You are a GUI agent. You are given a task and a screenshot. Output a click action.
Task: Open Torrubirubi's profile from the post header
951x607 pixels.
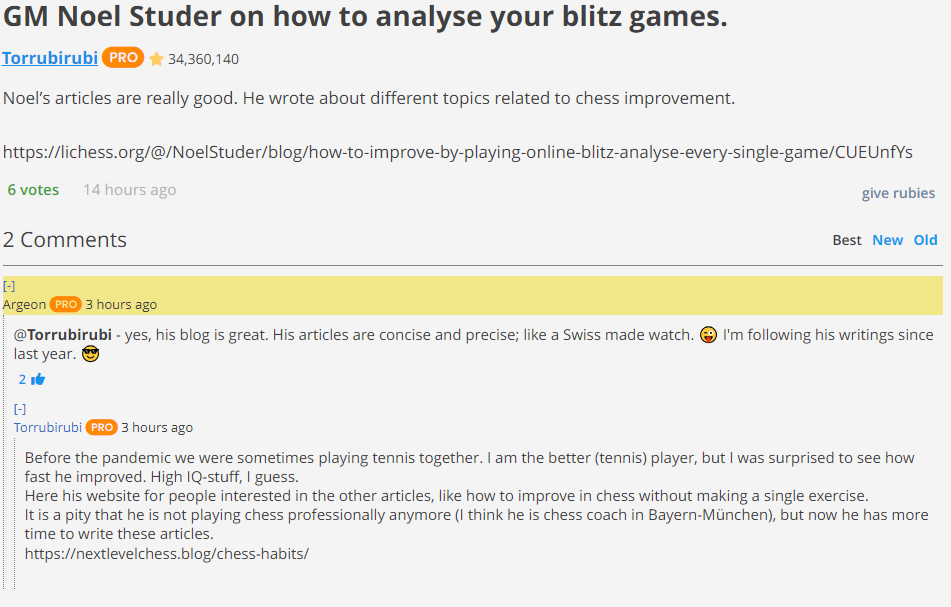[x=50, y=58]
